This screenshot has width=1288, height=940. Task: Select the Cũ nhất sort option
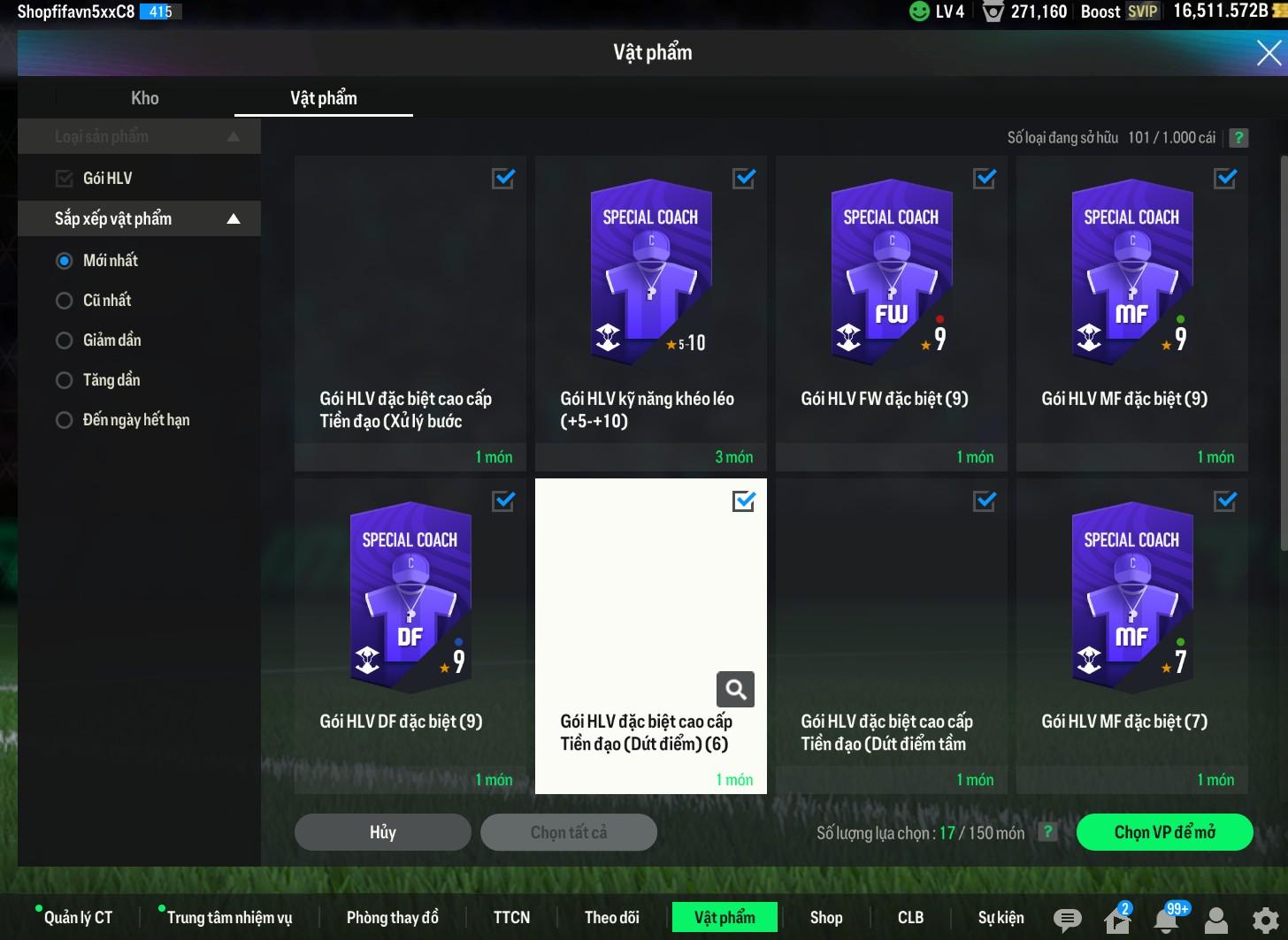click(x=65, y=301)
